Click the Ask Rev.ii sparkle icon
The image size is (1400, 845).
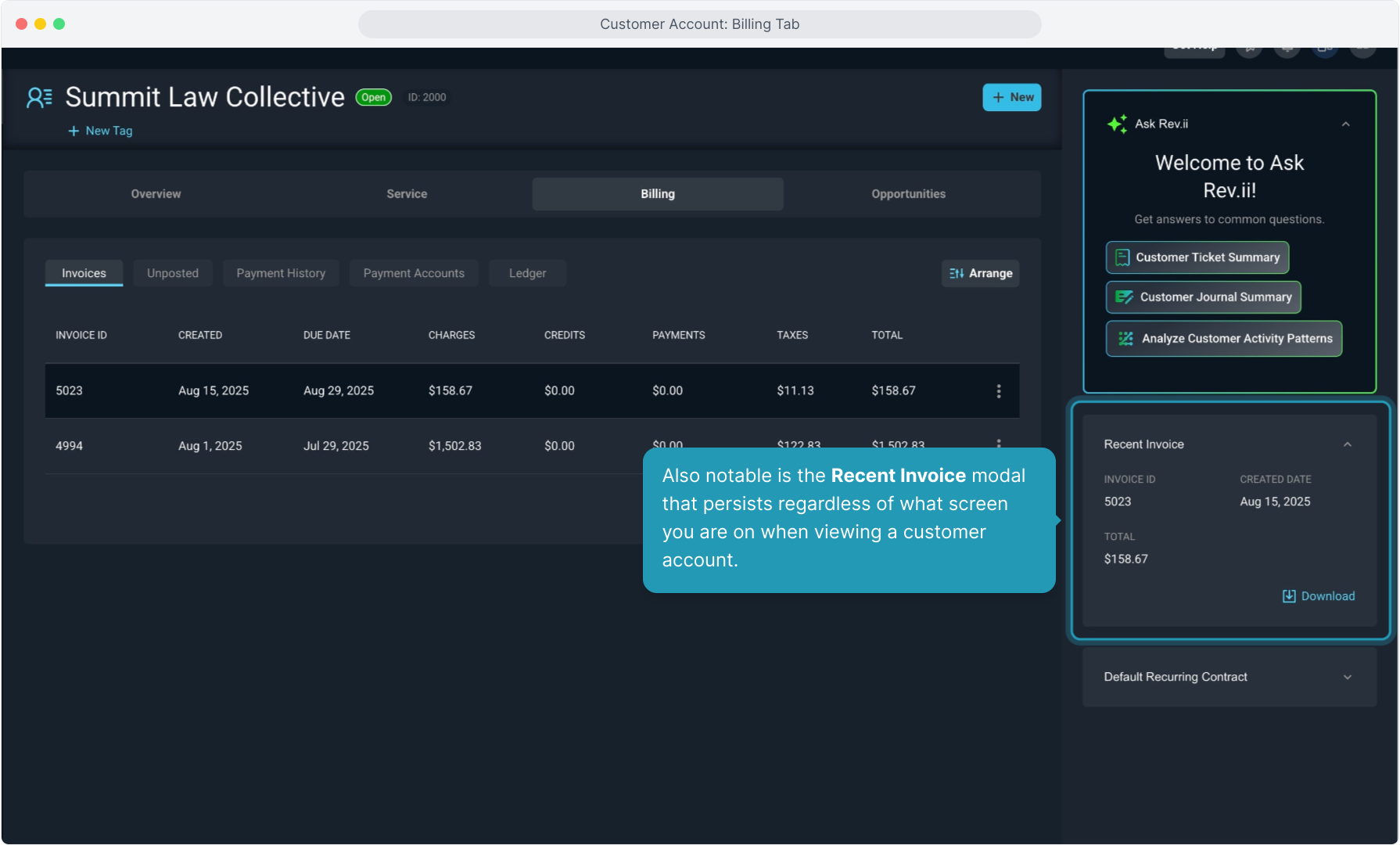coord(1117,124)
